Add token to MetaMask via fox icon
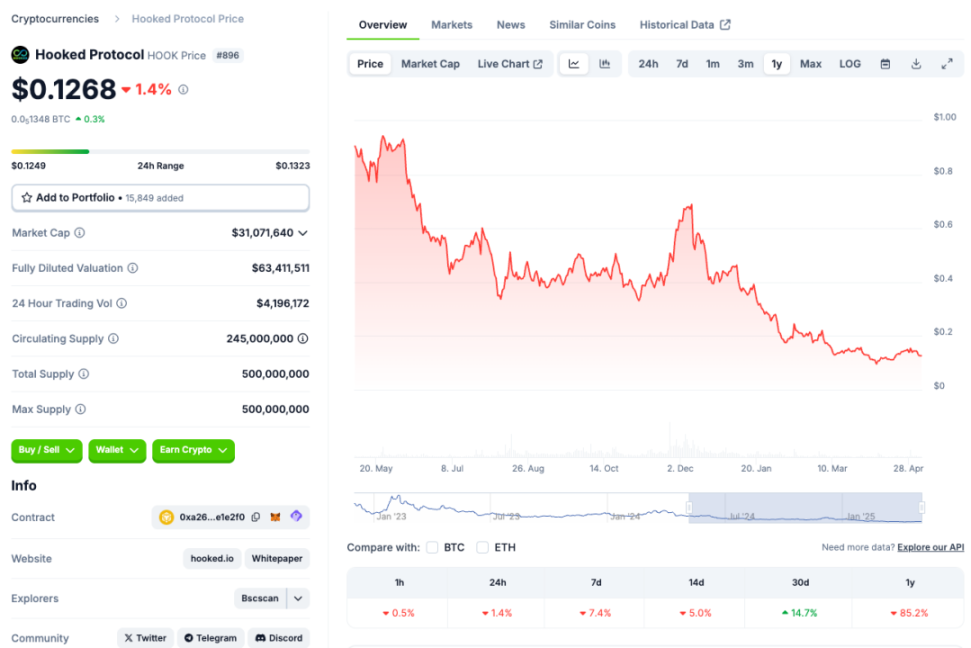Image resolution: width=971 pixels, height=648 pixels. tap(276, 517)
